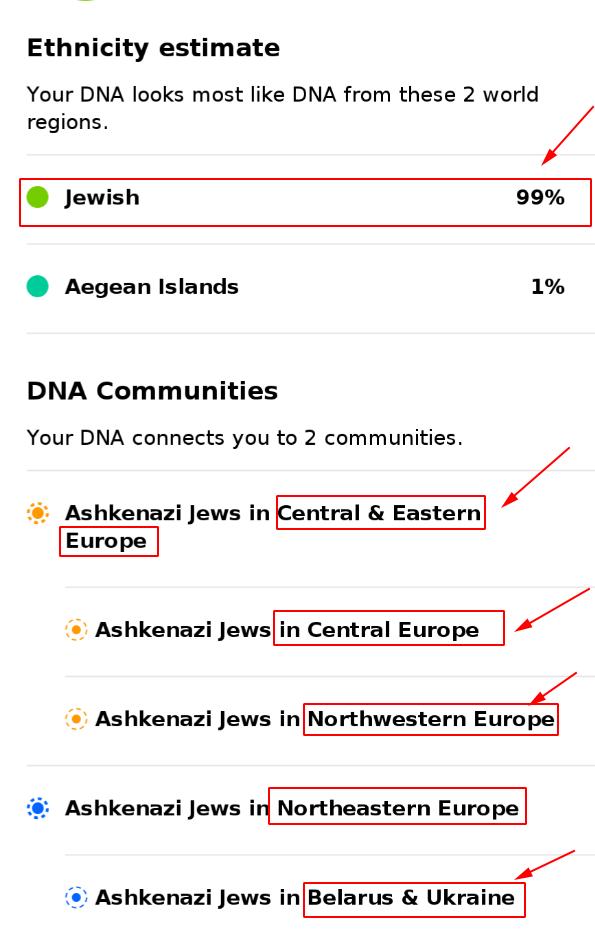Click the DNA Communities heading
The width and height of the screenshot is (595, 940).
coord(152,391)
